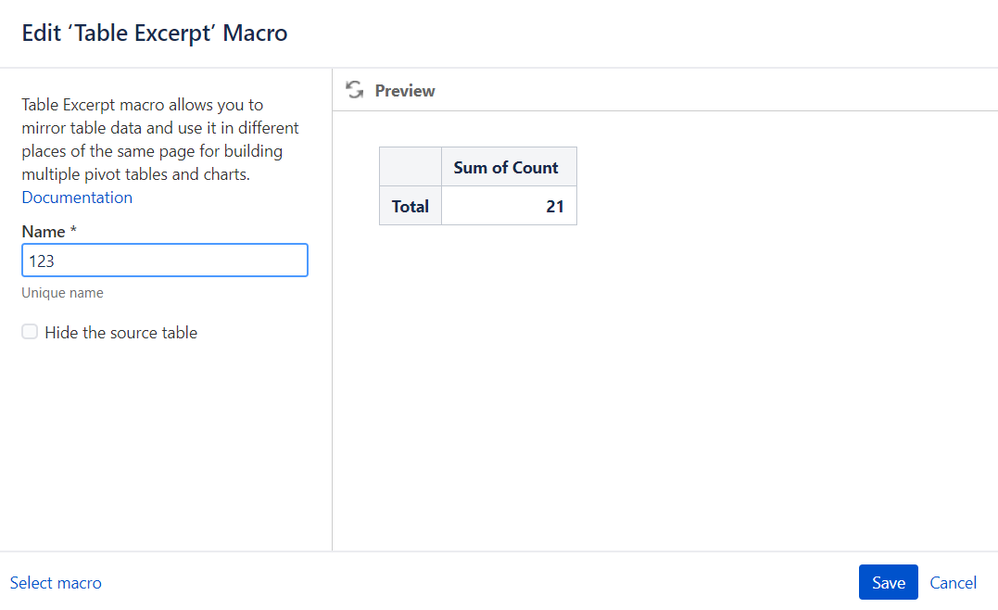This screenshot has height=610, width=998.
Task: Click the Sum of Count column header
Action: tap(506, 167)
